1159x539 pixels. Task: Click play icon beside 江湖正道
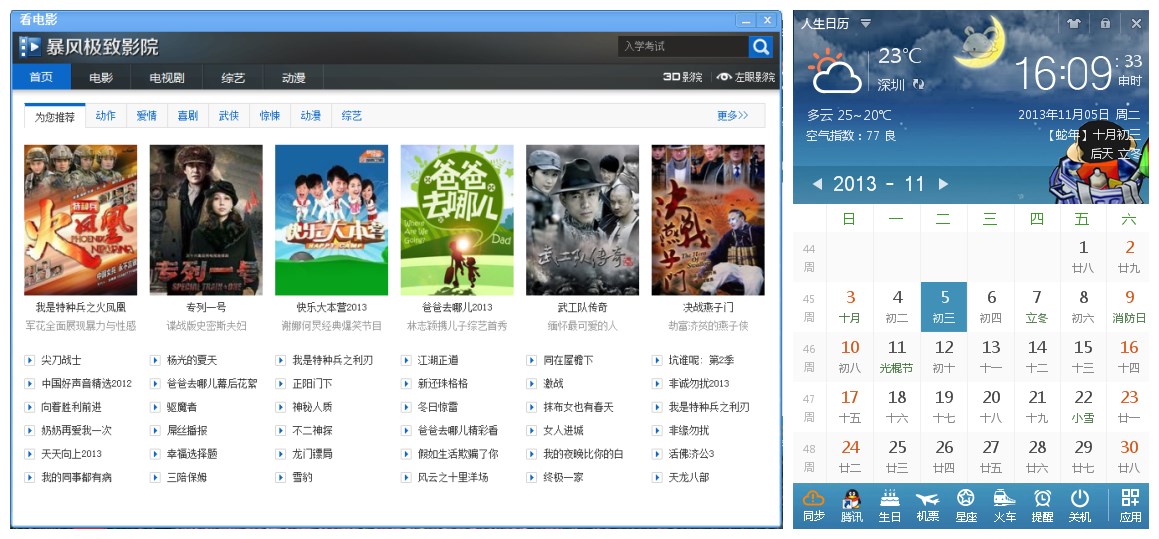pos(406,360)
